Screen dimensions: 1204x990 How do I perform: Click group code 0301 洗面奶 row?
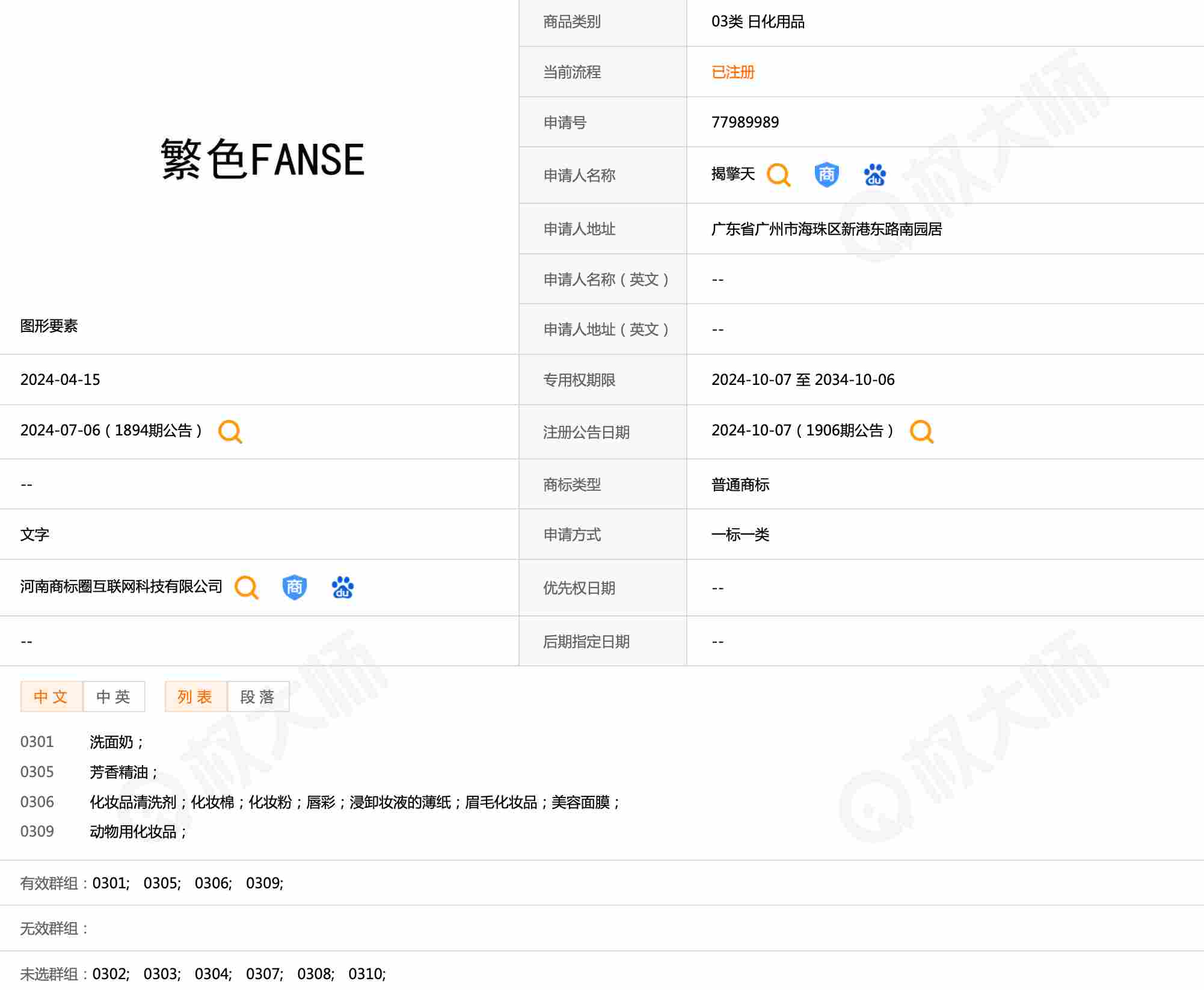pos(37,742)
